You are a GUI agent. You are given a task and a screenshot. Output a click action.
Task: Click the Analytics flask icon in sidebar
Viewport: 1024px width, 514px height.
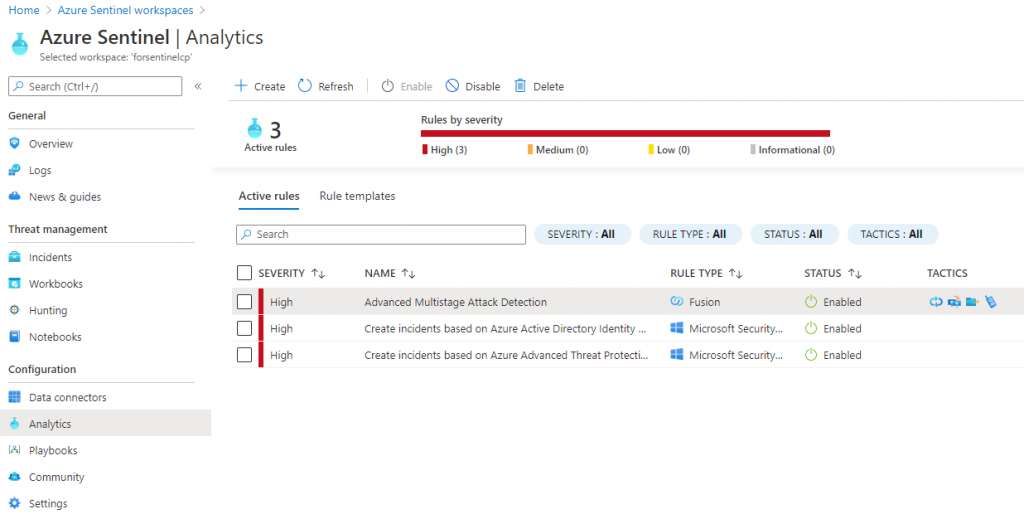(x=14, y=423)
